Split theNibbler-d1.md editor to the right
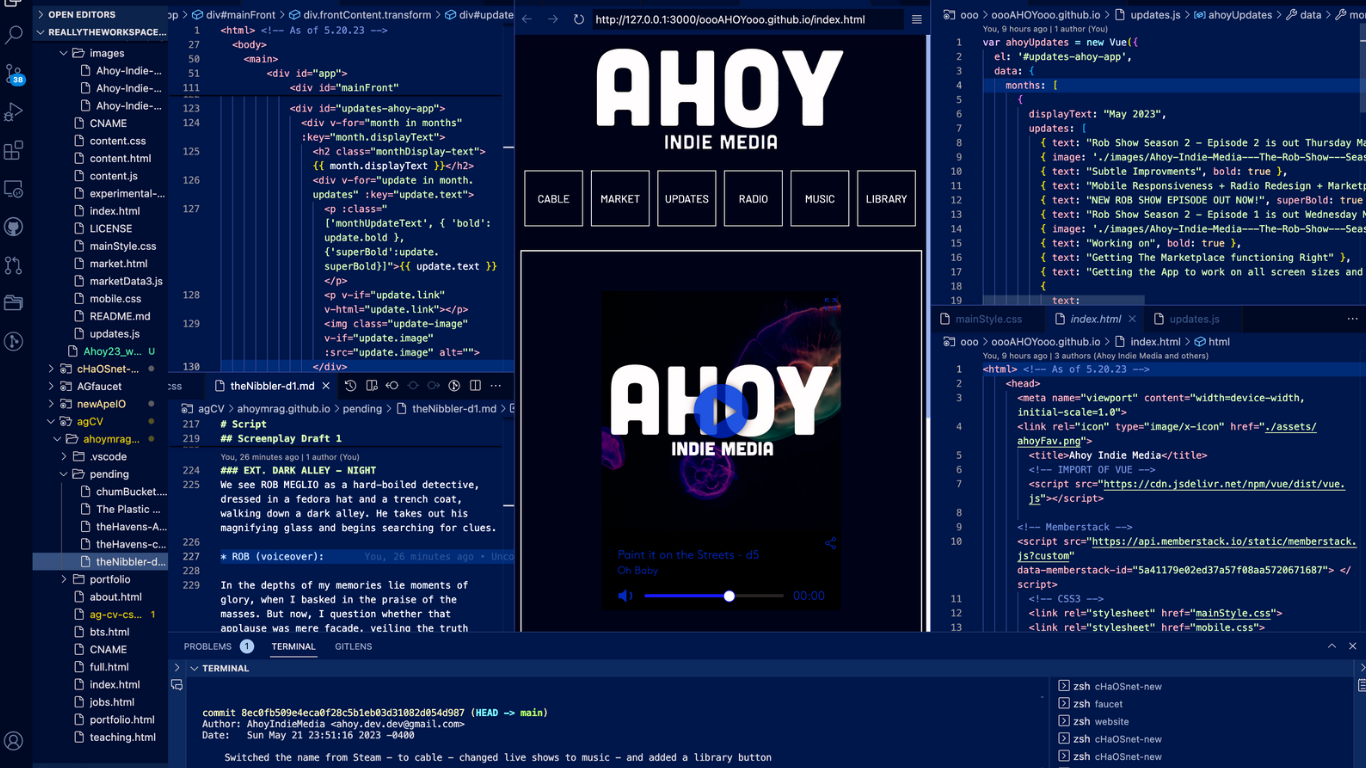This screenshot has height=768, width=1366. point(475,386)
